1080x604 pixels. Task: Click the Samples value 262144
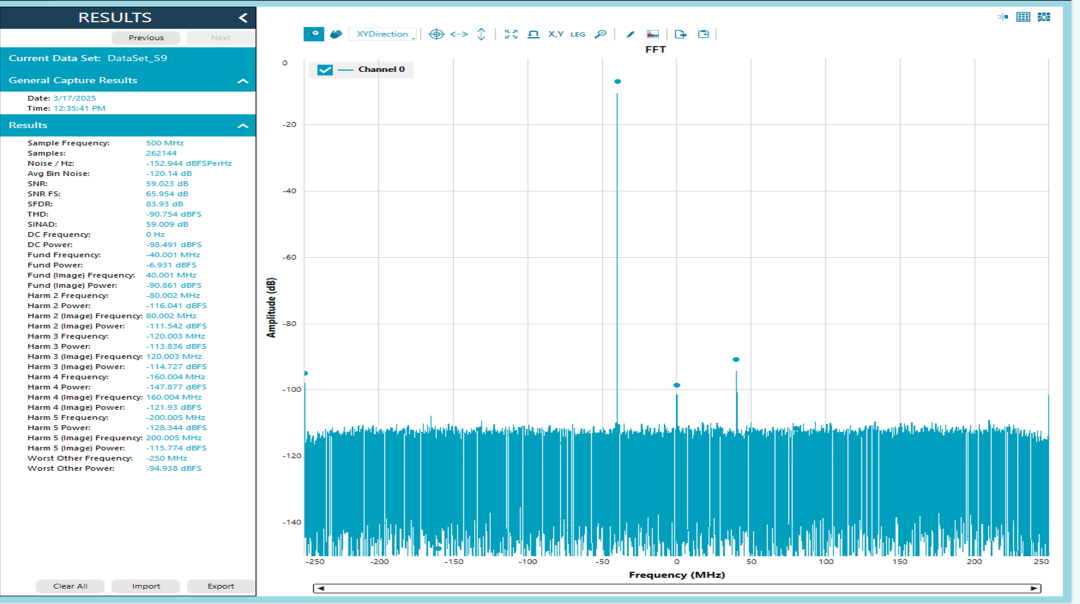tap(161, 153)
